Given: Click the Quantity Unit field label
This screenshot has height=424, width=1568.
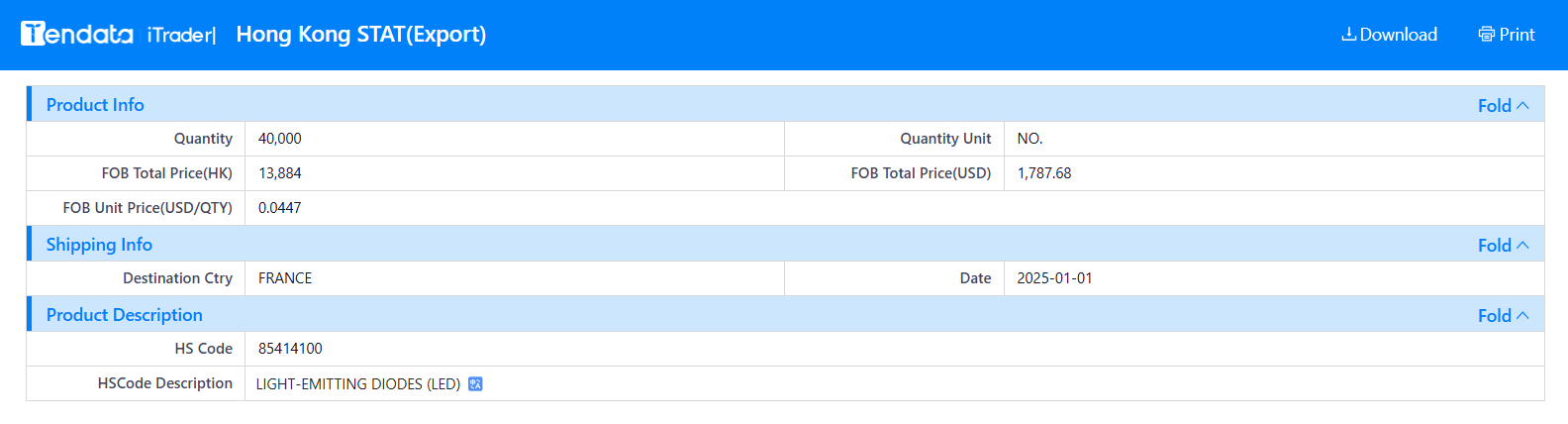Looking at the screenshot, I should coord(945,139).
